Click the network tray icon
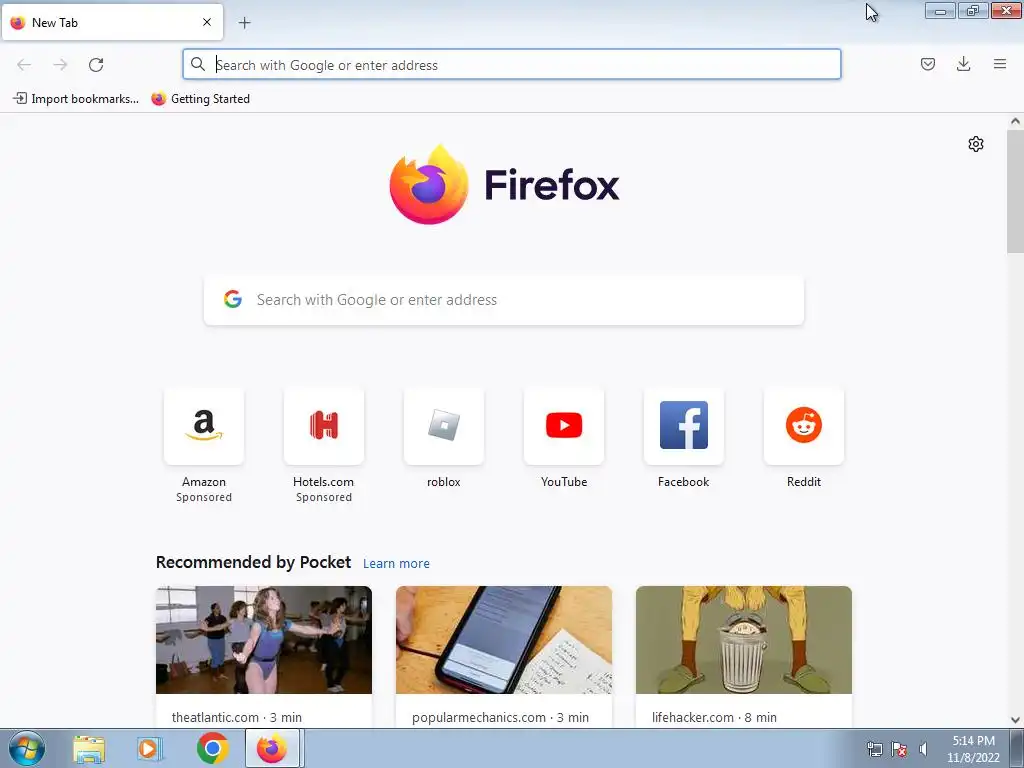 point(874,749)
